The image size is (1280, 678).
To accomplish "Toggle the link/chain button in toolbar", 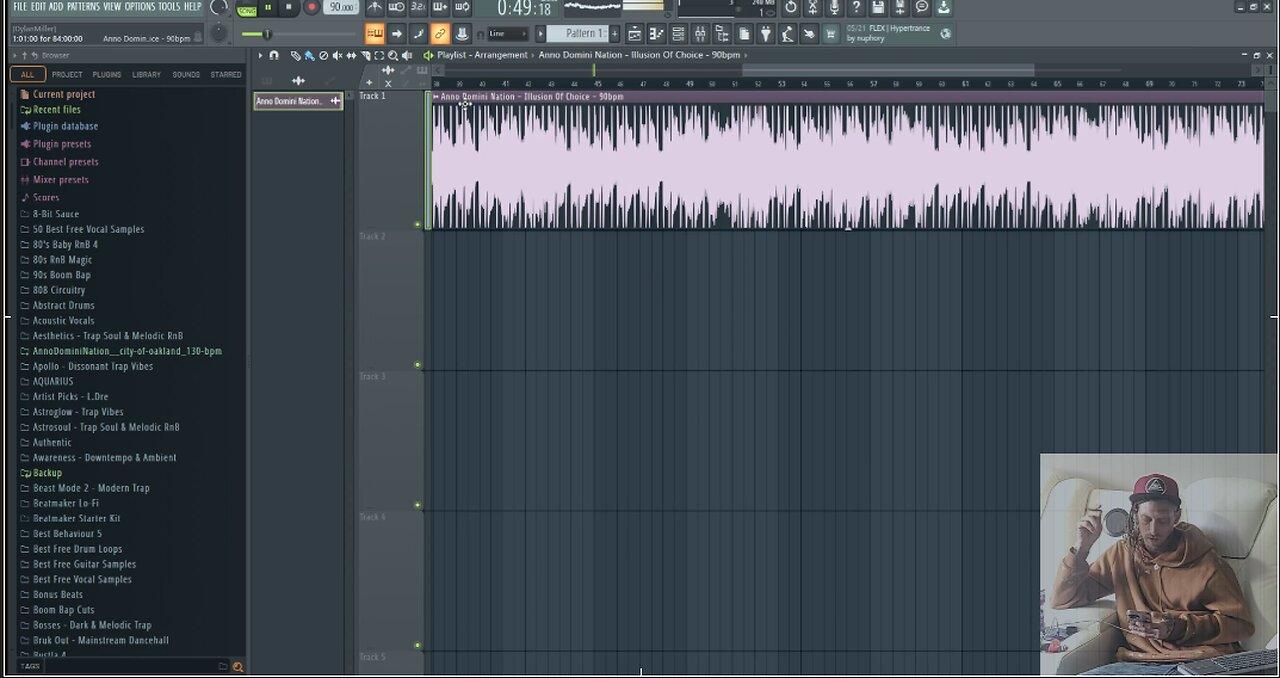I will coord(439,34).
